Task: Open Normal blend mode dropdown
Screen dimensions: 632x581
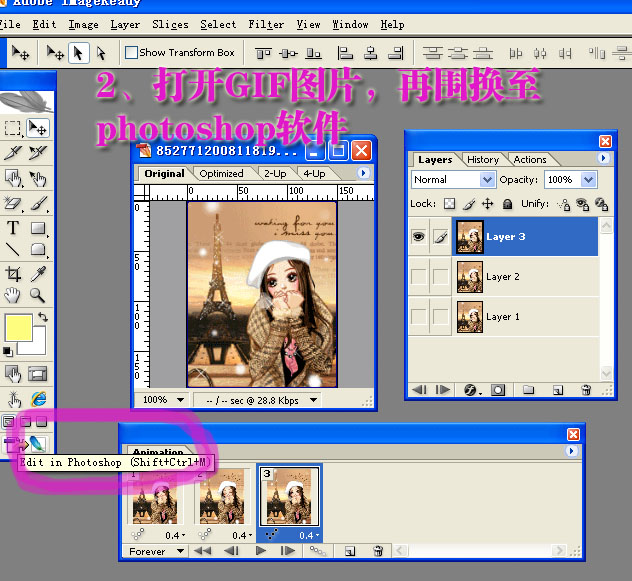Action: click(x=487, y=179)
